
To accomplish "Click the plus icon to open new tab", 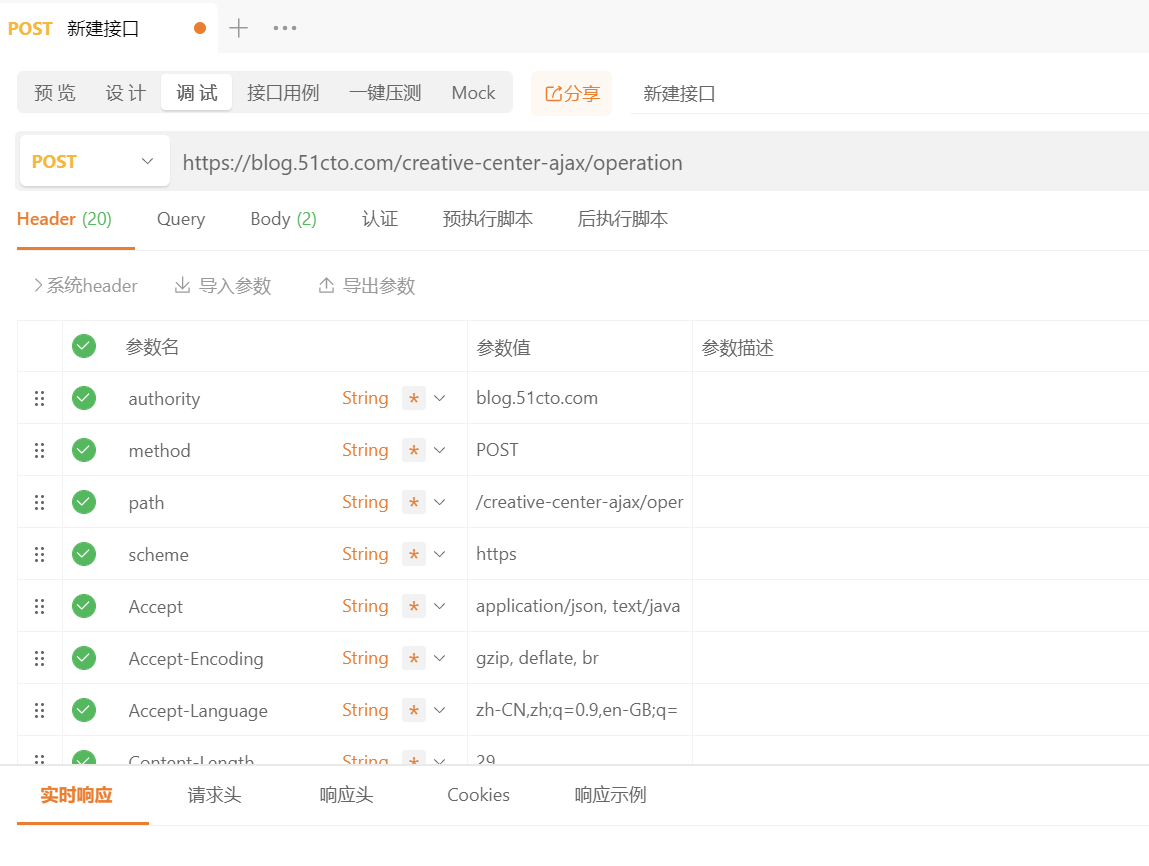I will click(x=238, y=28).
